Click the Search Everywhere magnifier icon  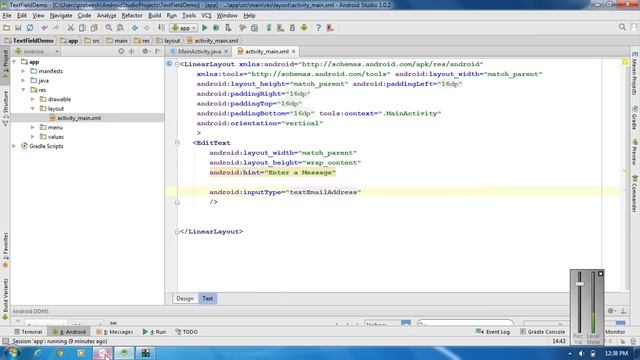[x=622, y=27]
